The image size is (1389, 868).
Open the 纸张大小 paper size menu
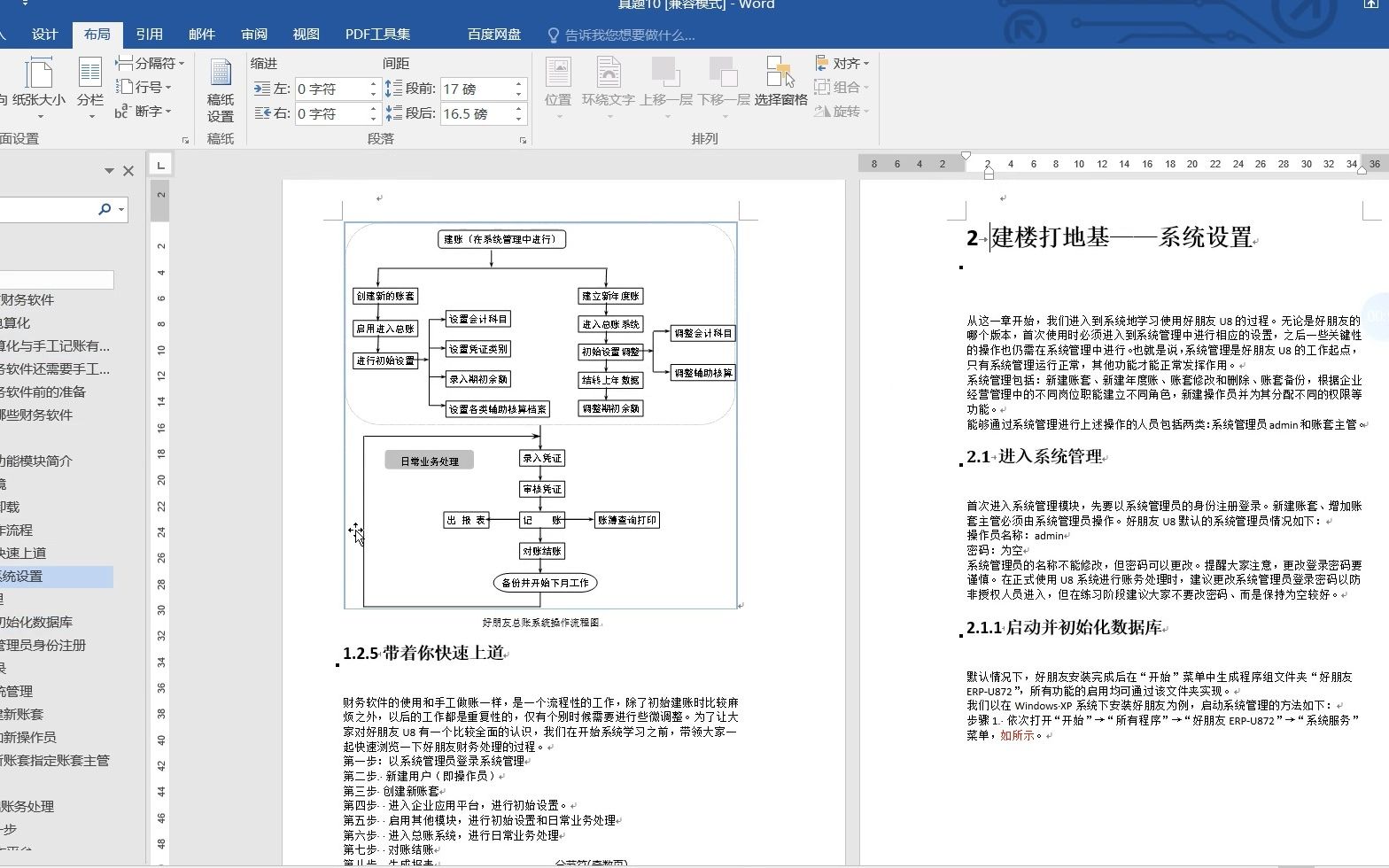pos(38,89)
